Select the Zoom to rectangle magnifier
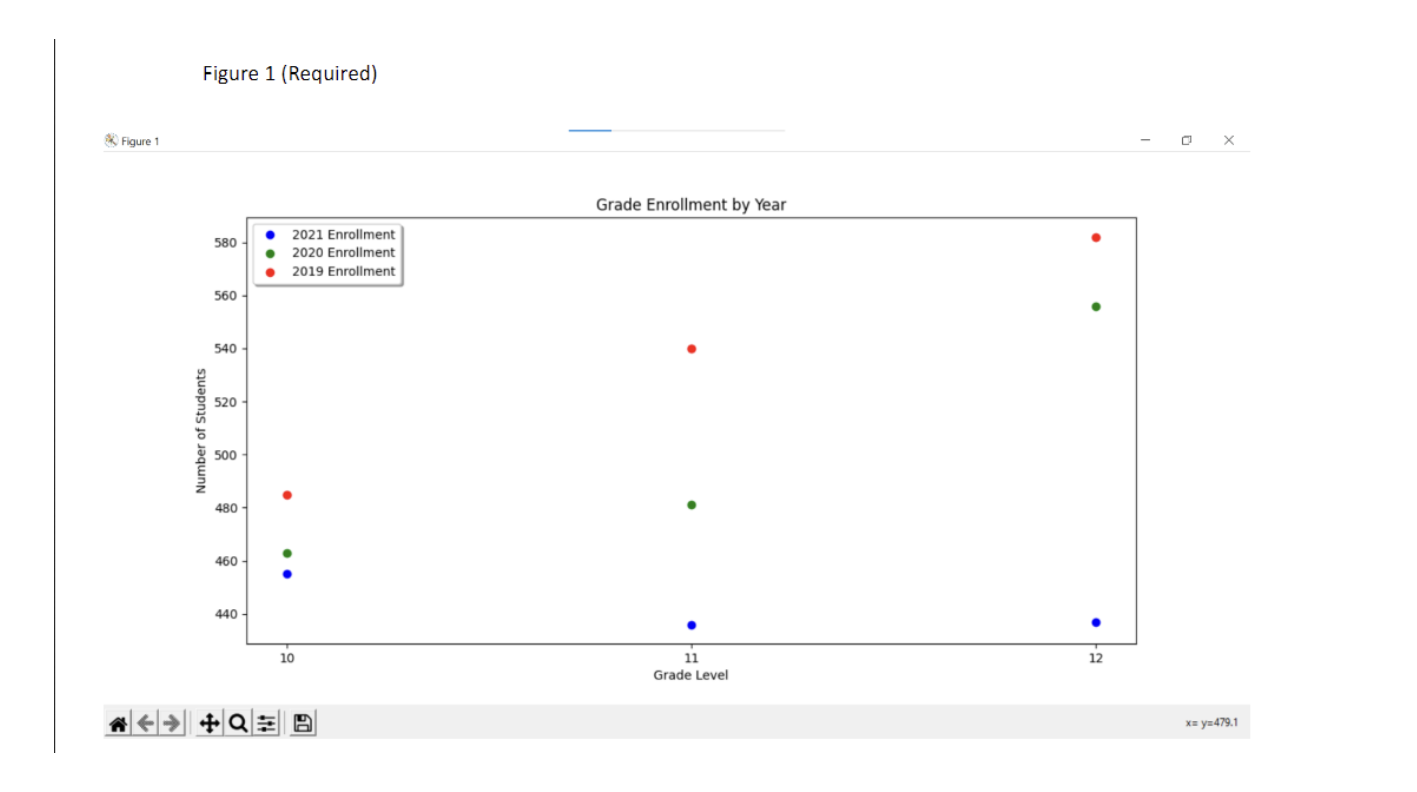 (x=238, y=723)
